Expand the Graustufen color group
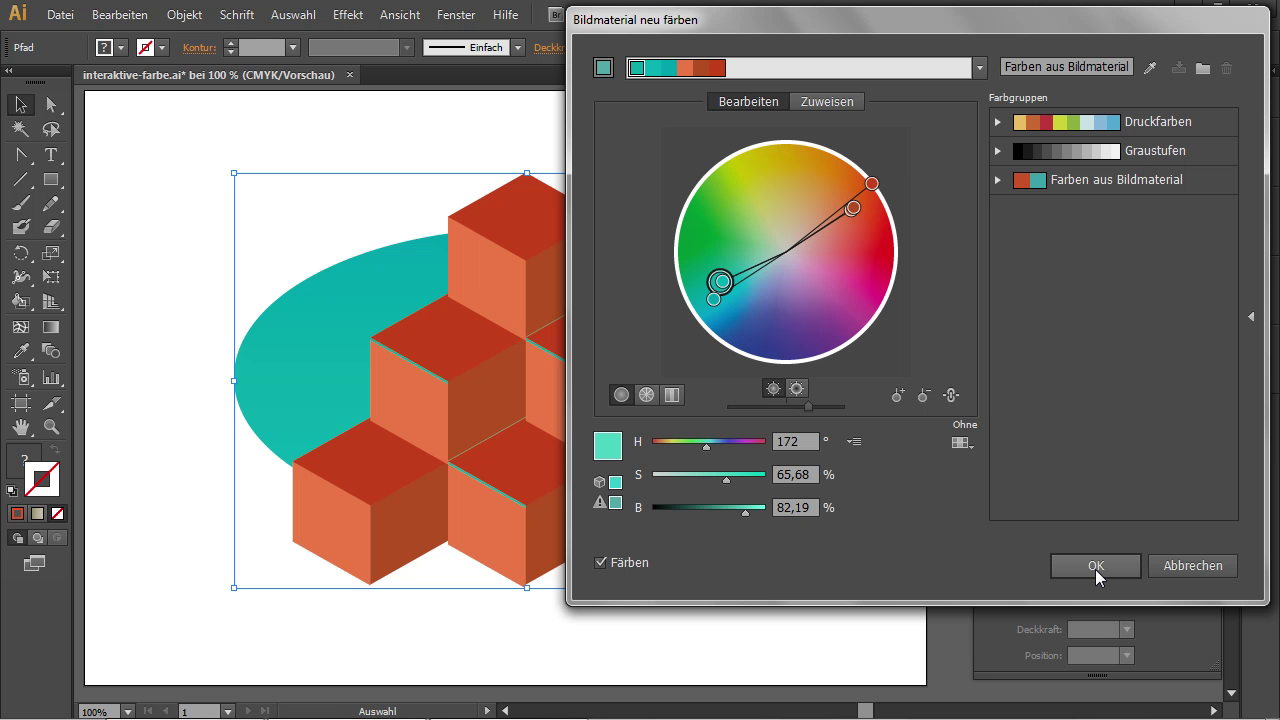 997,151
